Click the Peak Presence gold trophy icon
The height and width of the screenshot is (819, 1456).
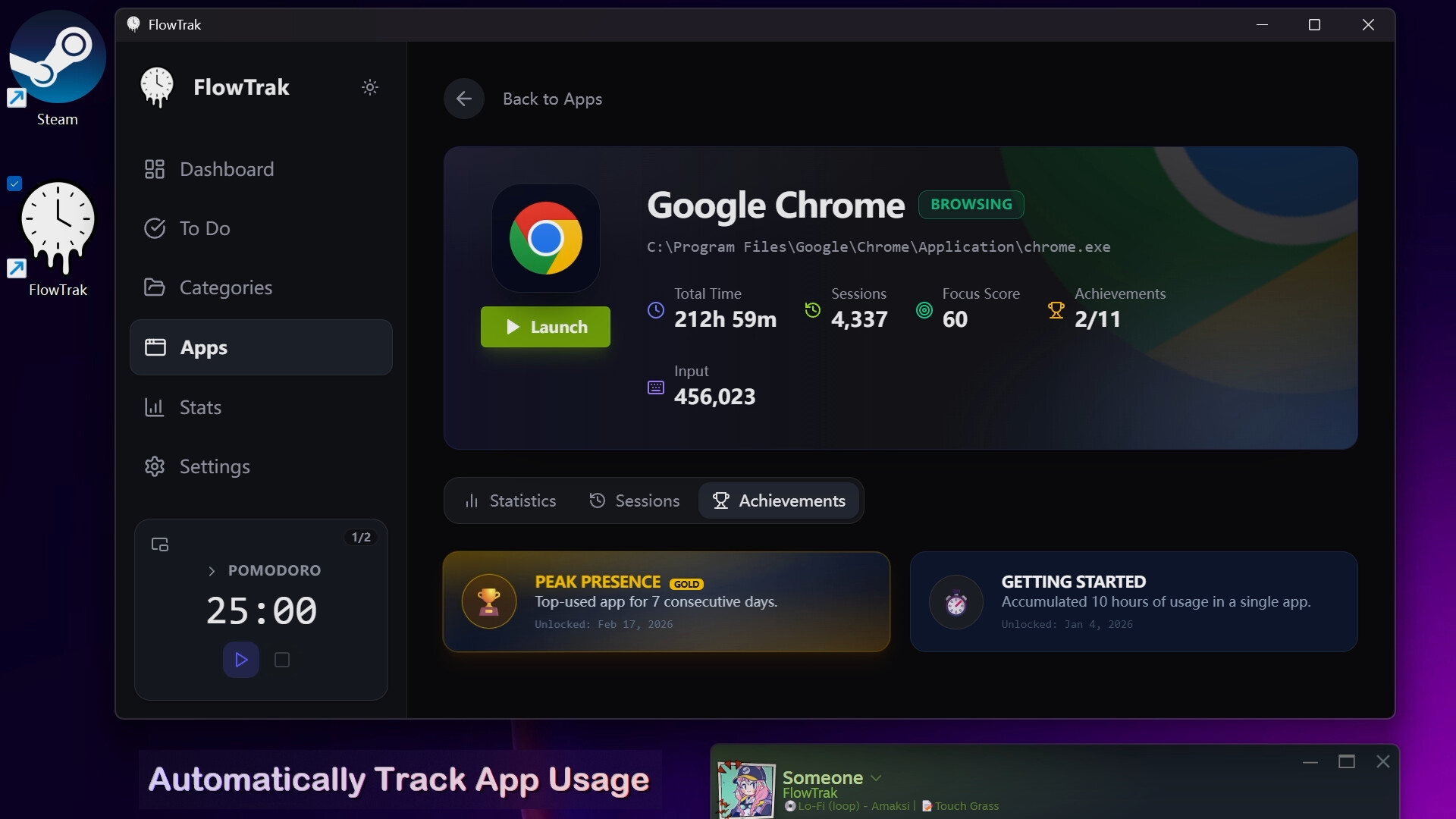(489, 601)
